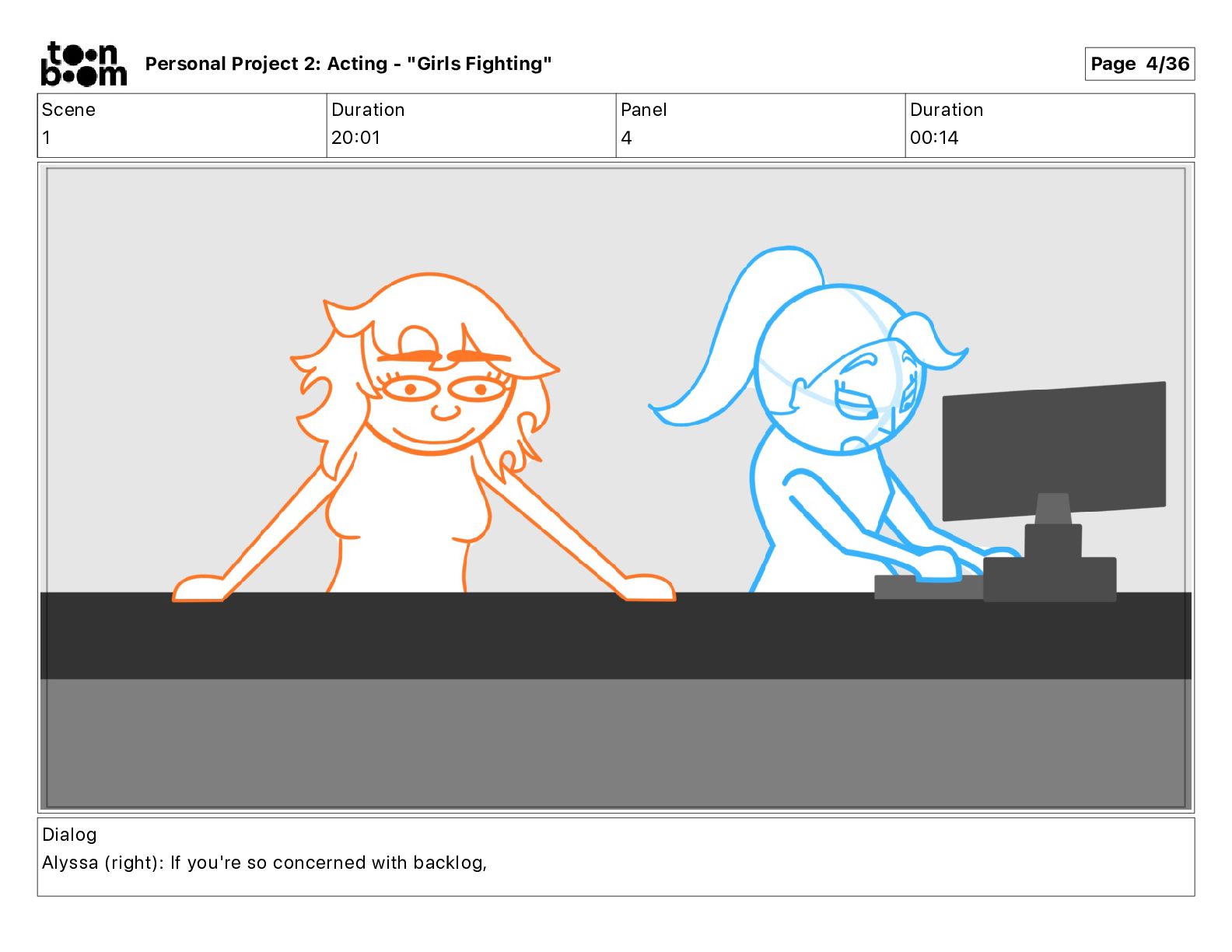1232x952 pixels.
Task: Click the panel Duration 00:14 field
Action: [1050, 125]
